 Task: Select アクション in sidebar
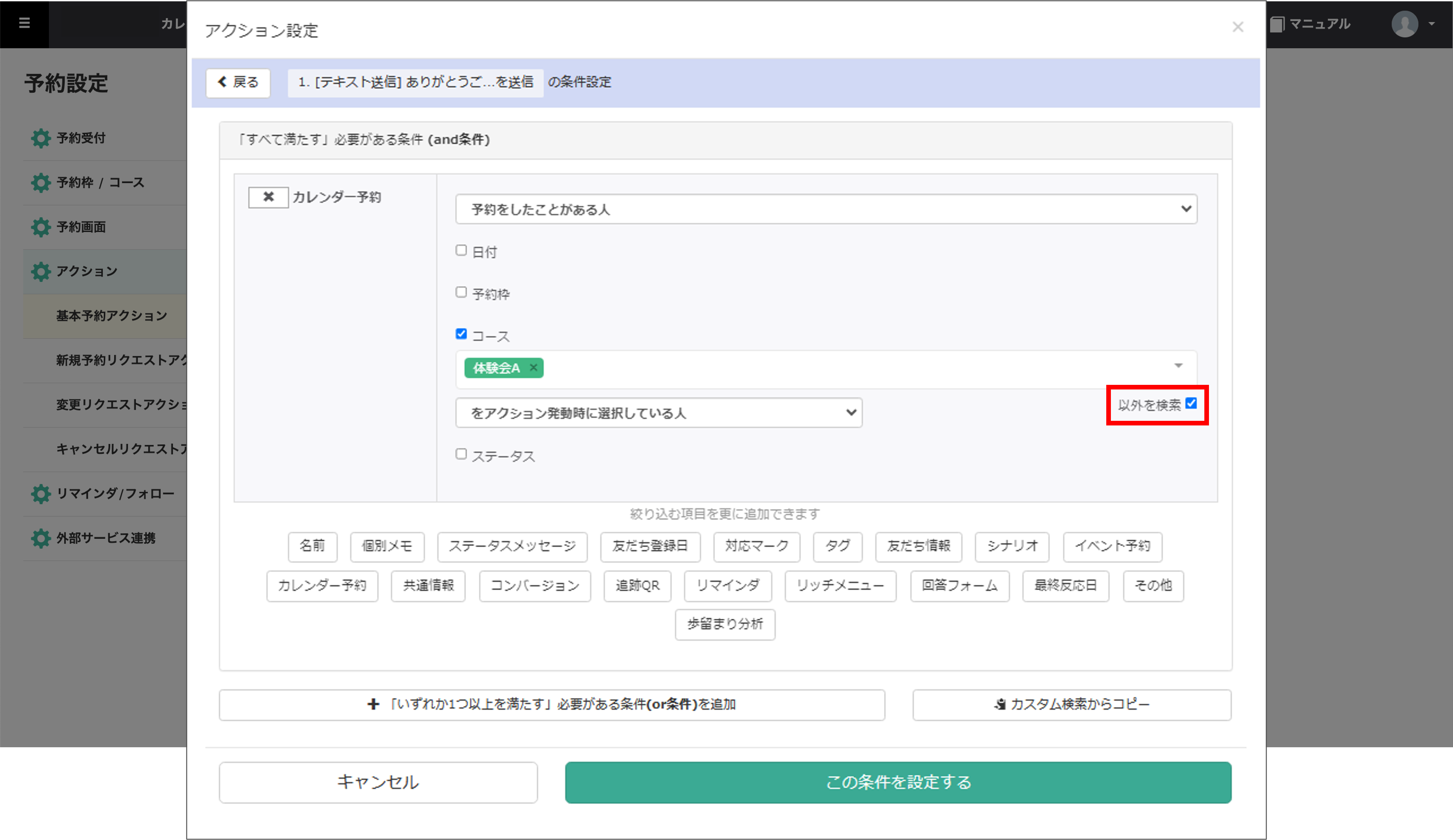click(x=104, y=271)
